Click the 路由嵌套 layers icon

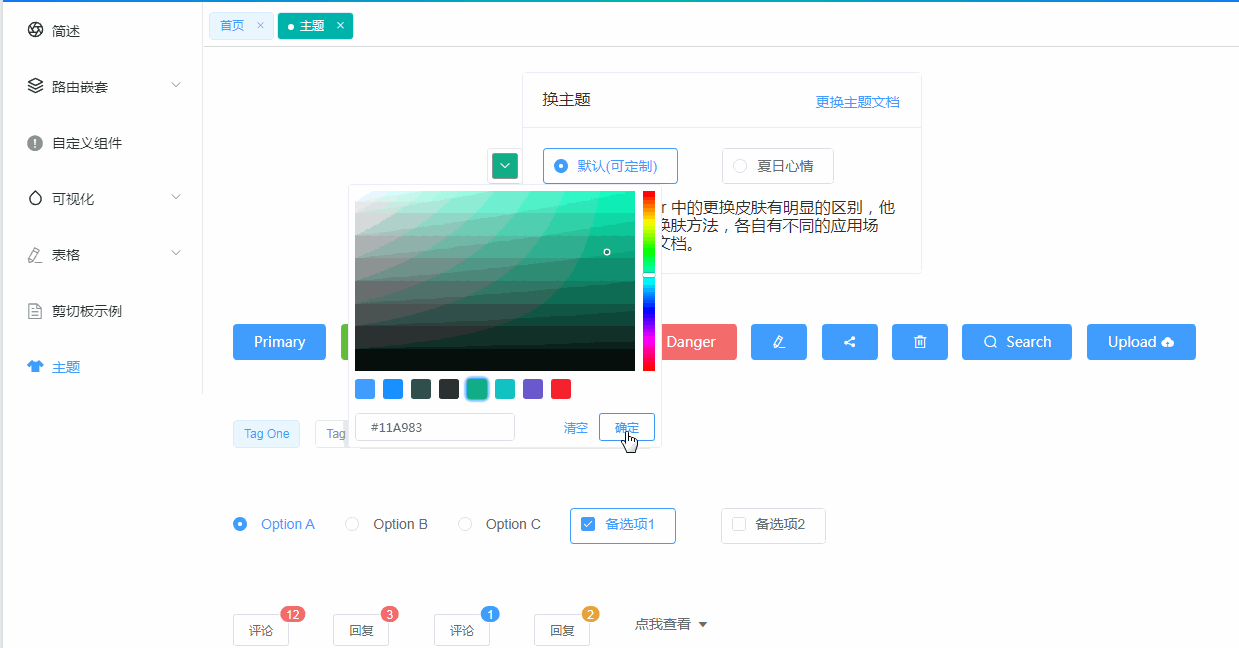35,86
